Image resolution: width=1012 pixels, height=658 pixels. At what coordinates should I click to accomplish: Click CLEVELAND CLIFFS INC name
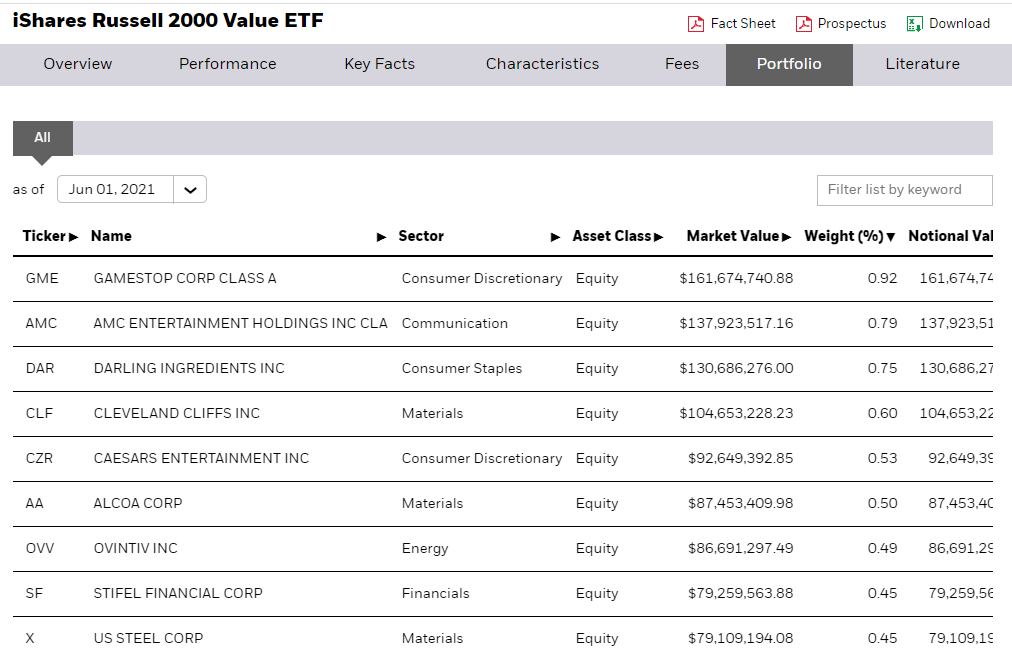177,414
